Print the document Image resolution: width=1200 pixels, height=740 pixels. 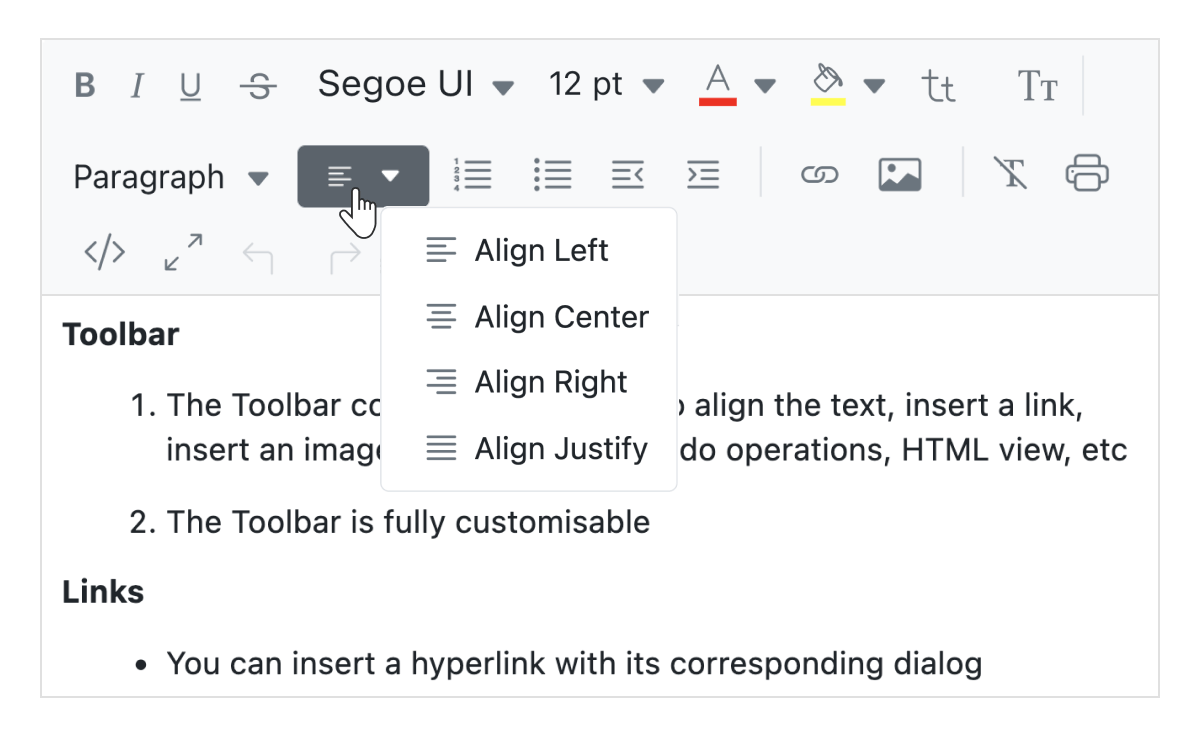tap(1087, 174)
